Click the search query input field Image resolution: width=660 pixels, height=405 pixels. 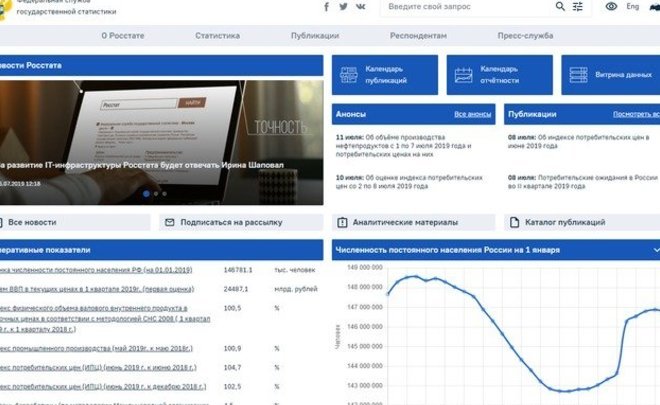point(465,7)
